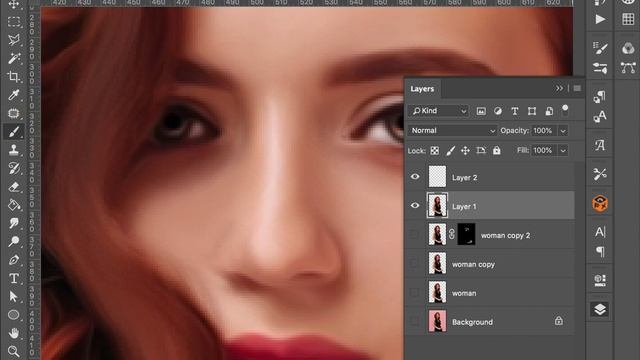Screen dimensions: 640x360
Task: Filter layers by type layers
Action: coord(515,111)
